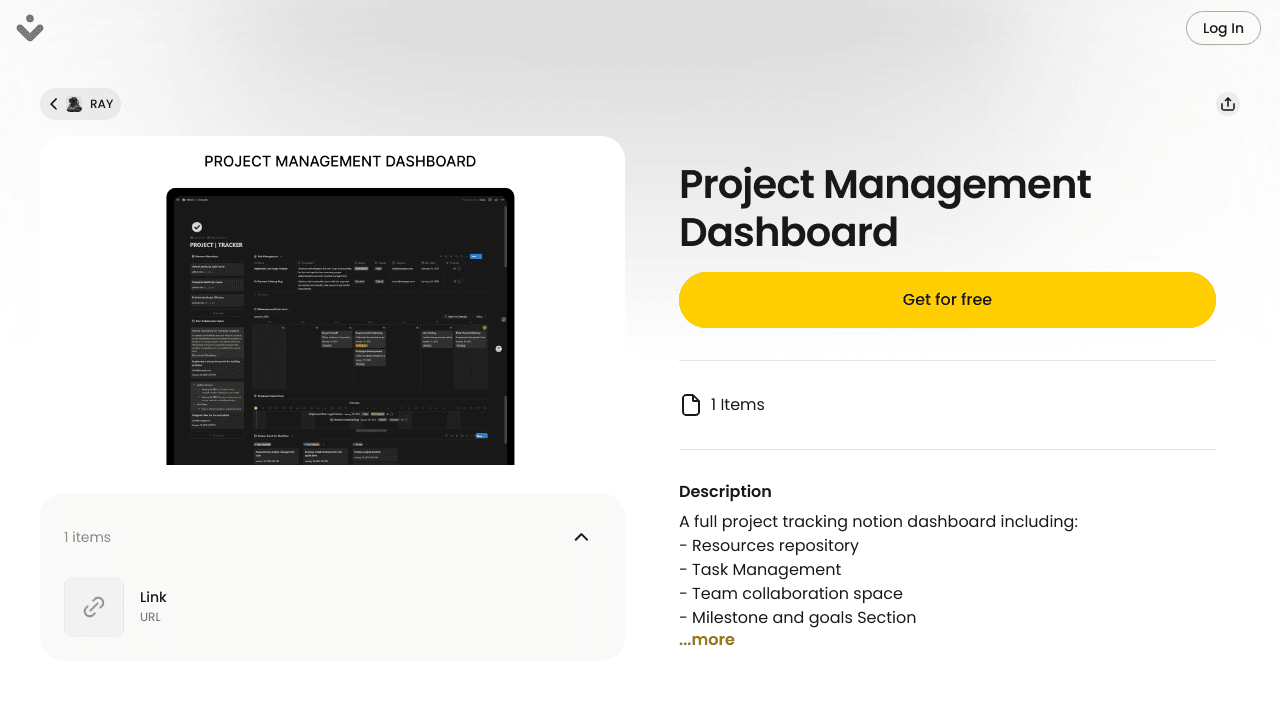
Task: Click the '- Team collaboration space' line
Action: click(x=791, y=594)
